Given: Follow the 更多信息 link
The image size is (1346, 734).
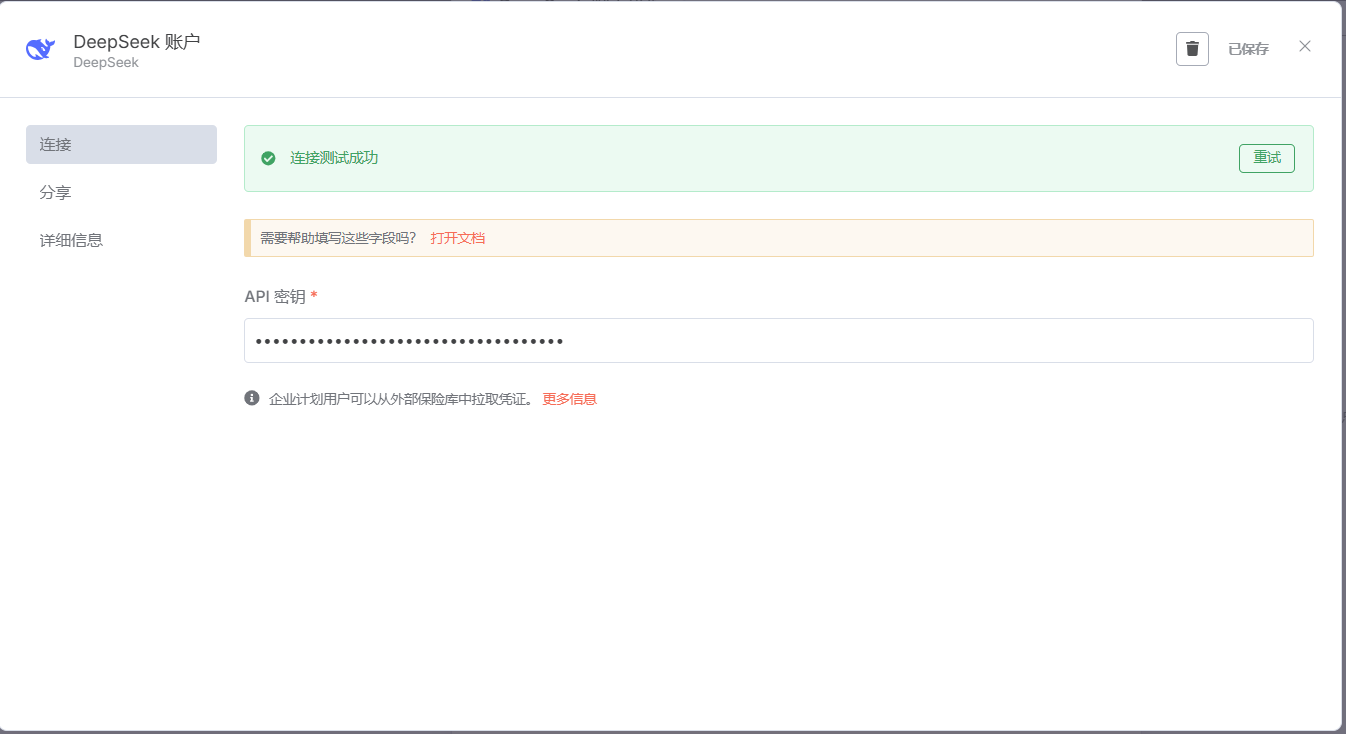Looking at the screenshot, I should point(570,399).
